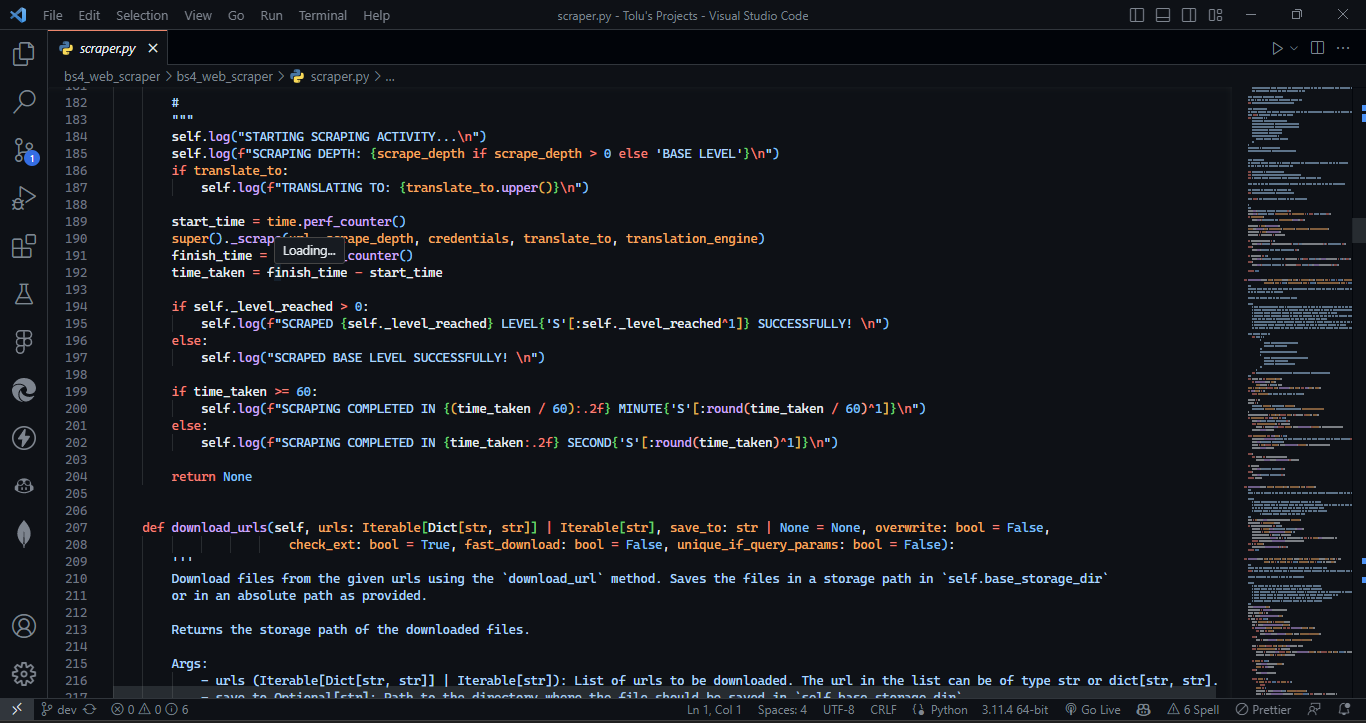Open the Run button dropdown arrow
The height and width of the screenshot is (723, 1366).
click(1294, 48)
